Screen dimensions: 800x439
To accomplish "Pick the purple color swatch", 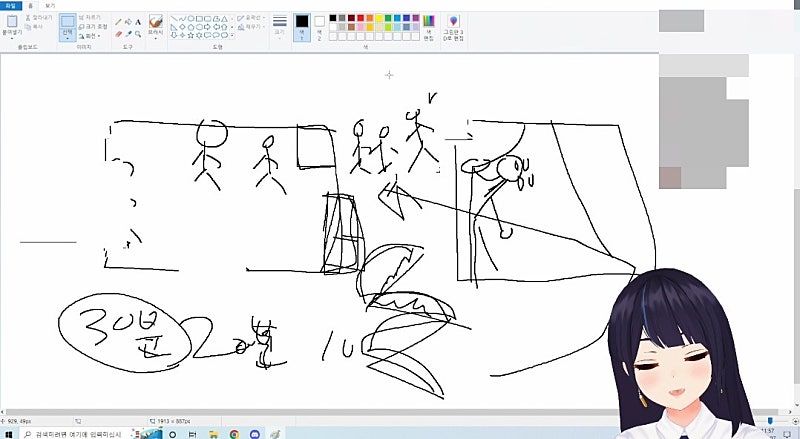I will pyautogui.click(x=415, y=18).
